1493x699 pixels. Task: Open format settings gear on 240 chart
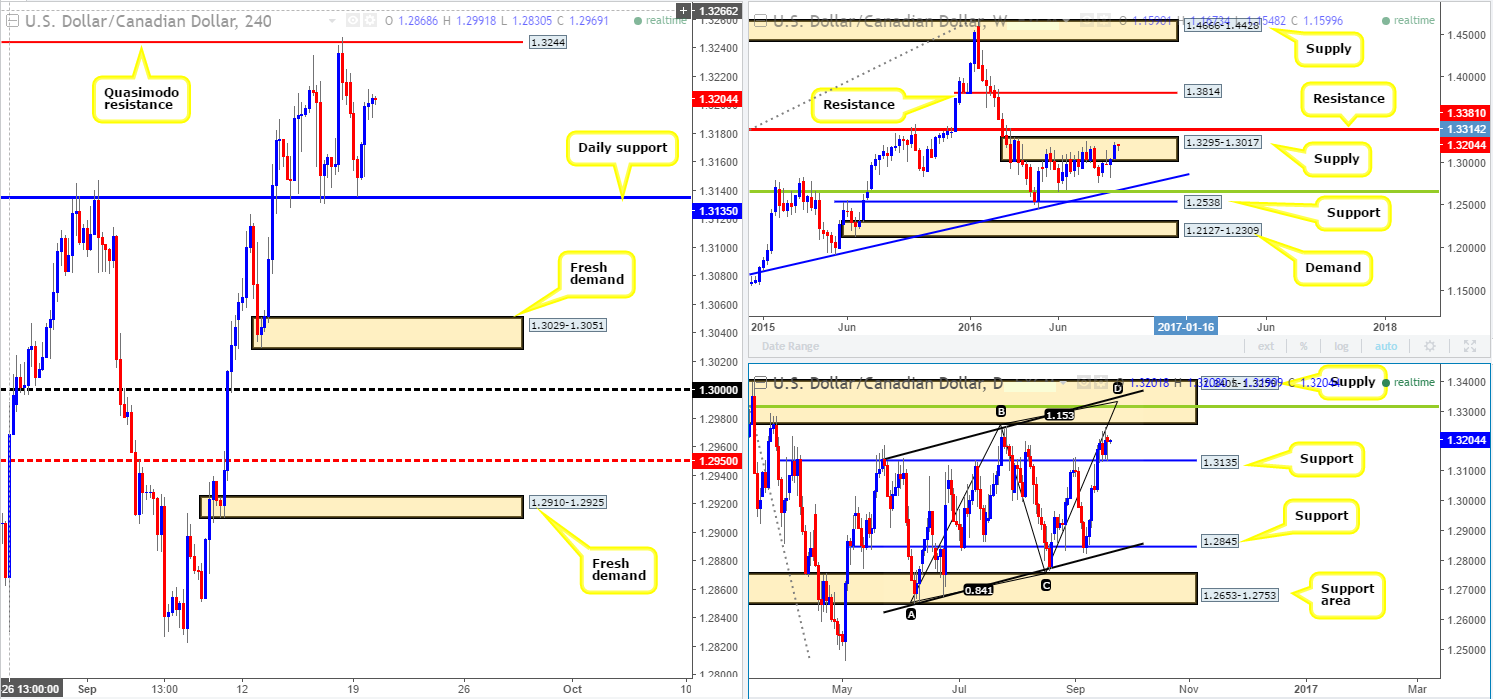tap(370, 20)
